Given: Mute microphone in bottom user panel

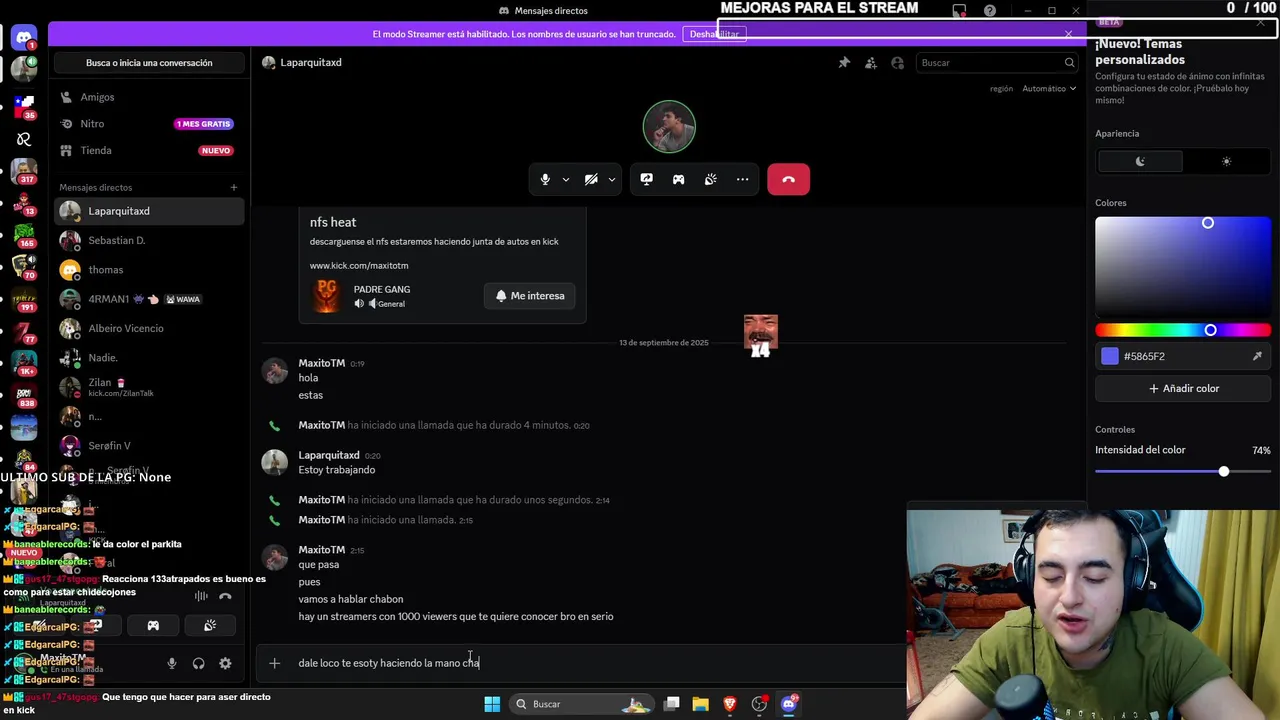Looking at the screenshot, I should coord(172,663).
